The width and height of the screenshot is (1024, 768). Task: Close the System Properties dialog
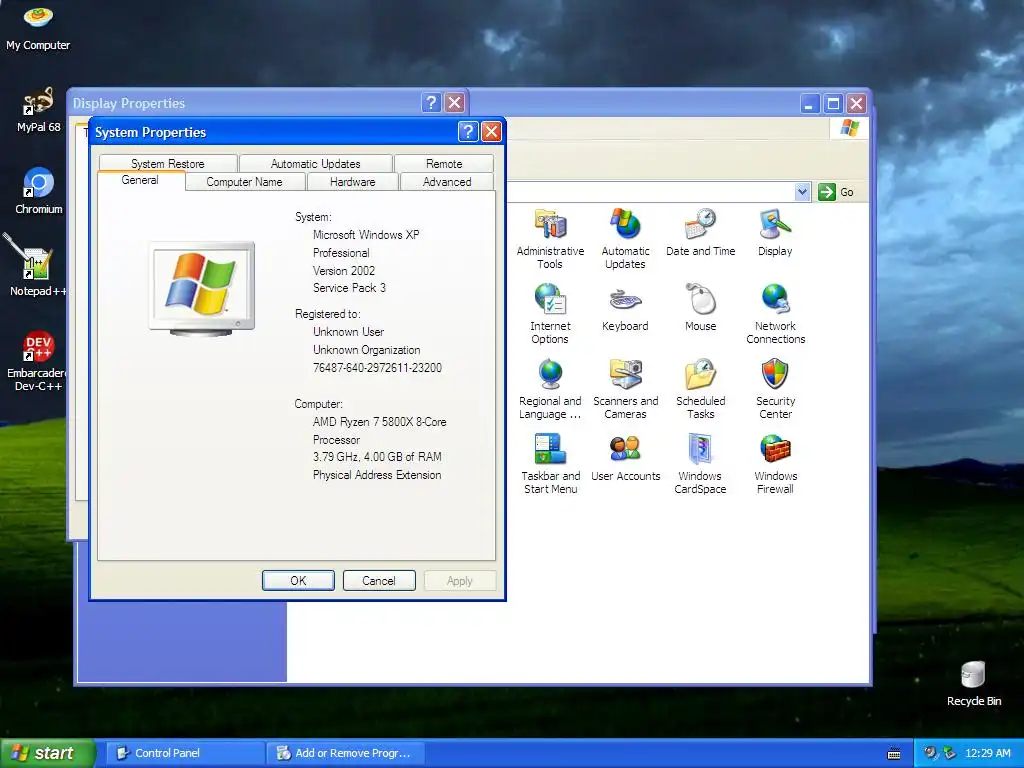[491, 132]
